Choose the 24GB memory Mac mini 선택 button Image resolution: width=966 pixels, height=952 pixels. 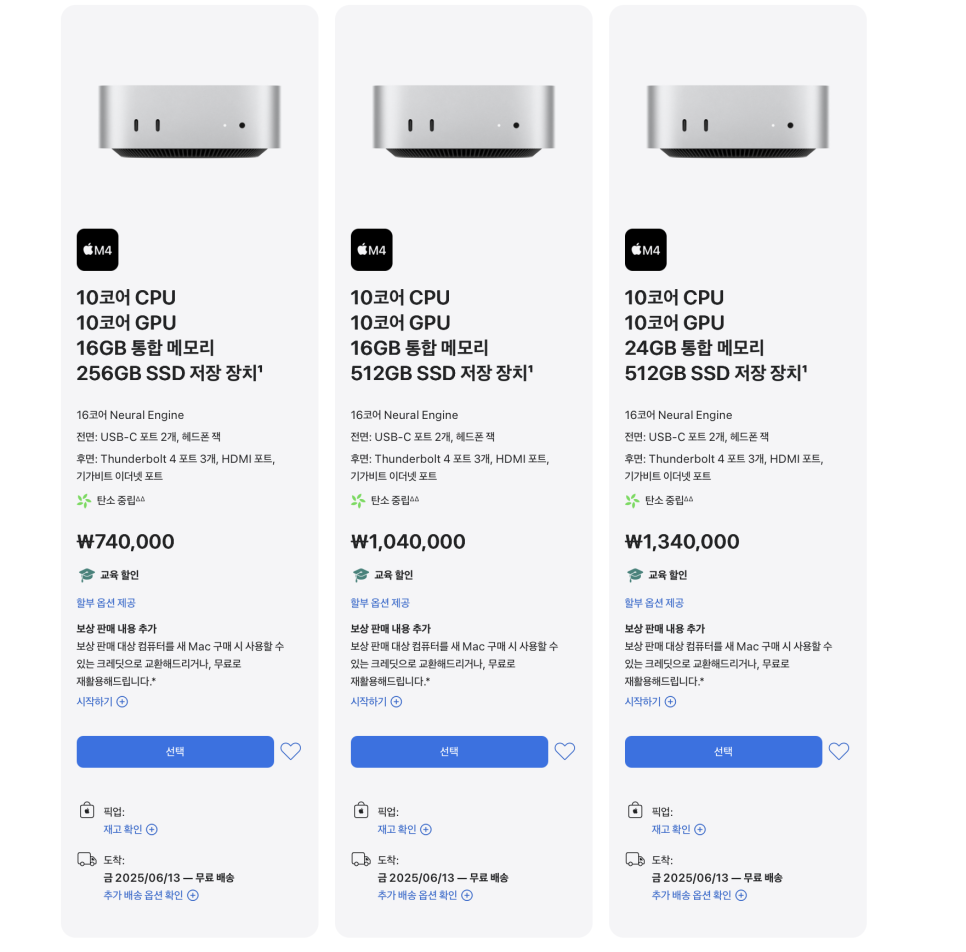click(x=723, y=752)
